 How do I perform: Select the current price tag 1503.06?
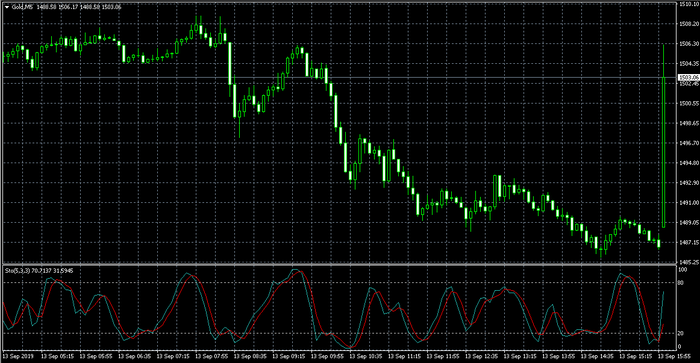pyautogui.click(x=688, y=78)
